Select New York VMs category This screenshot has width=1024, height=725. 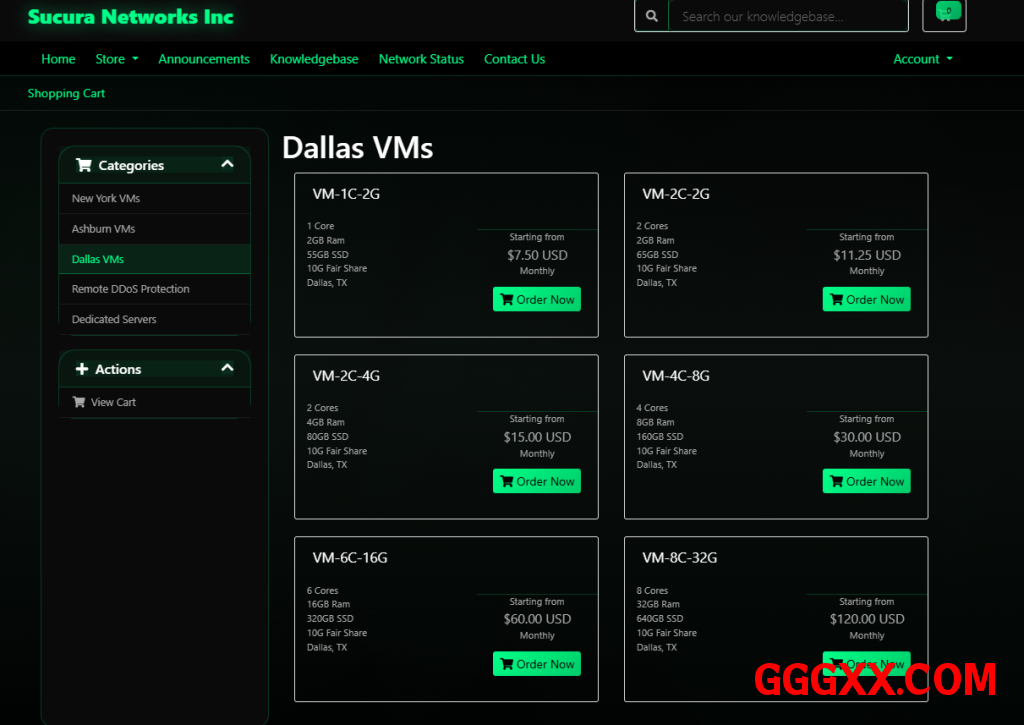tap(106, 198)
